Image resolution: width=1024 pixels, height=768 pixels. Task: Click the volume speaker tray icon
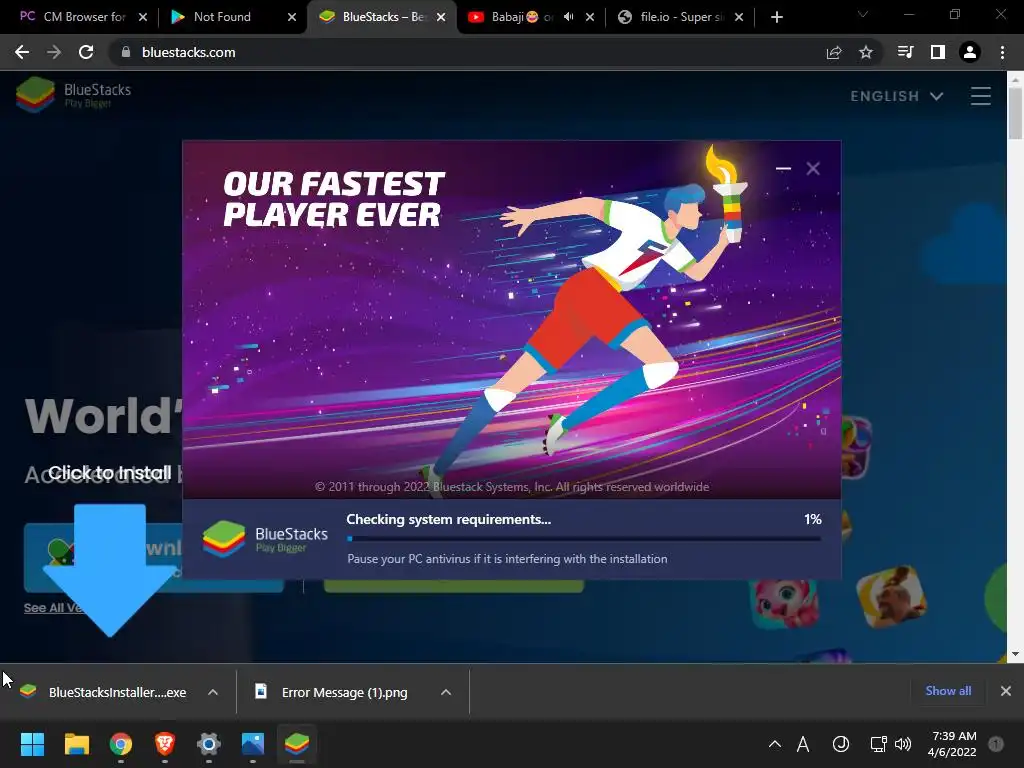[x=903, y=744]
